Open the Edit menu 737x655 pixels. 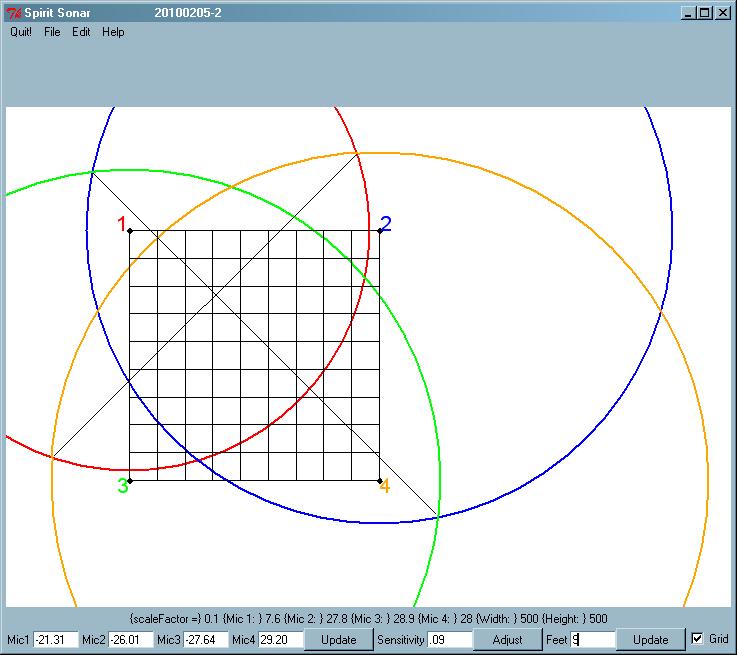click(81, 32)
